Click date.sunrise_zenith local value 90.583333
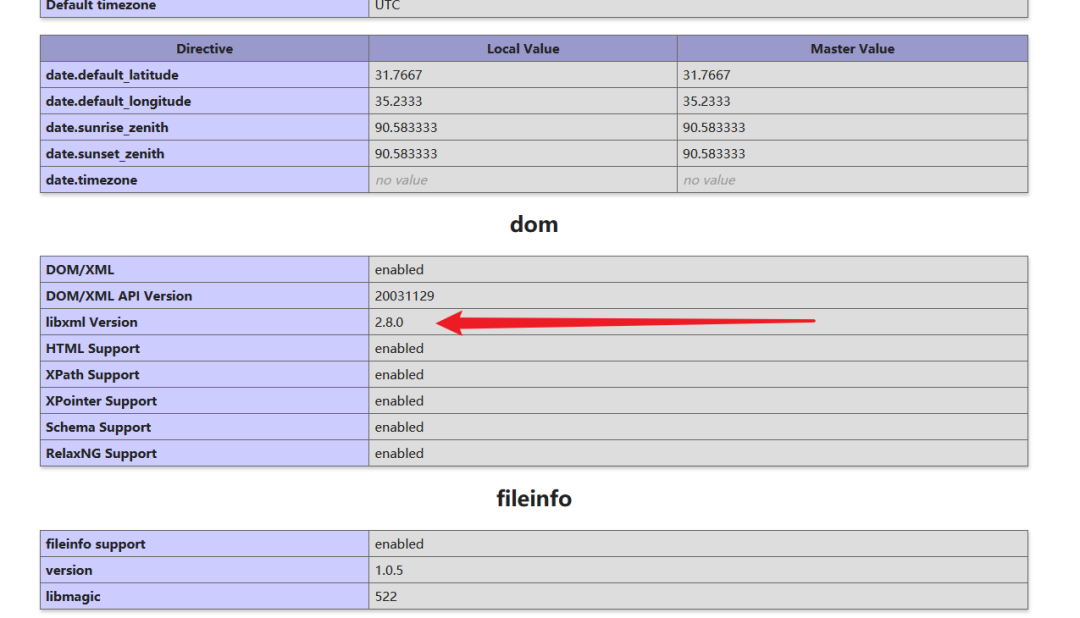1080x618 pixels. point(406,127)
